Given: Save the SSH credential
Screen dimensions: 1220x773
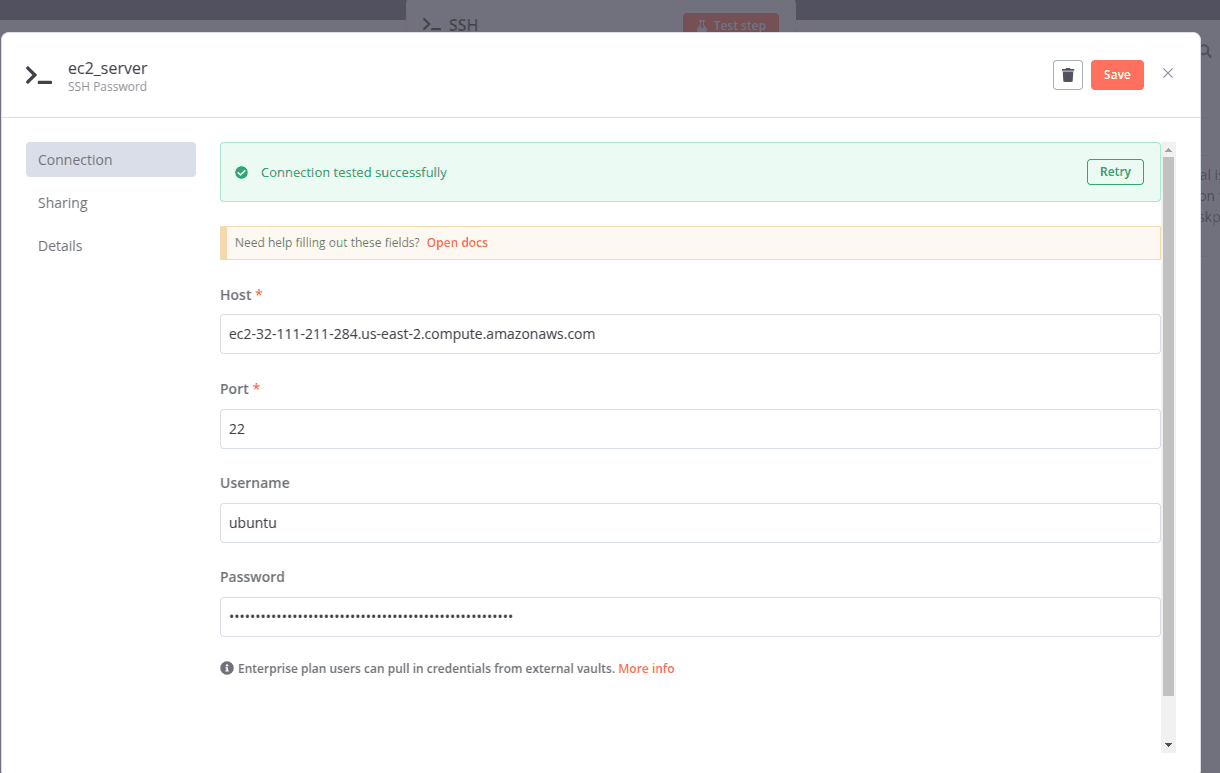Looking at the screenshot, I should pos(1117,75).
